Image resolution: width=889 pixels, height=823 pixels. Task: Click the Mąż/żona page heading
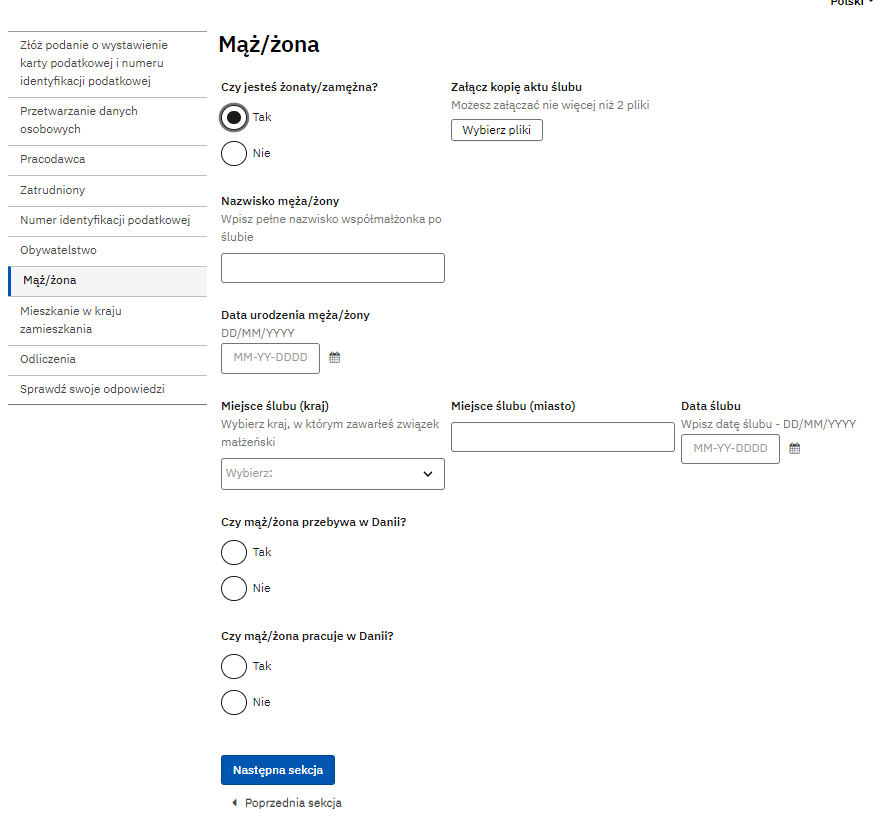269,45
